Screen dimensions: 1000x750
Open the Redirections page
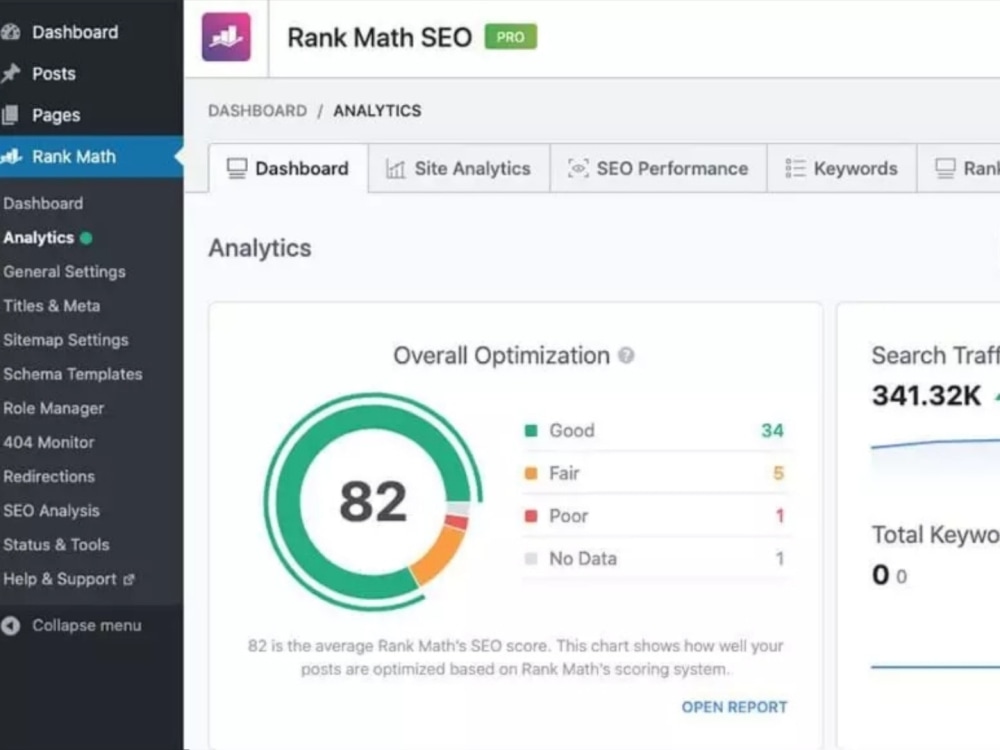(x=49, y=476)
